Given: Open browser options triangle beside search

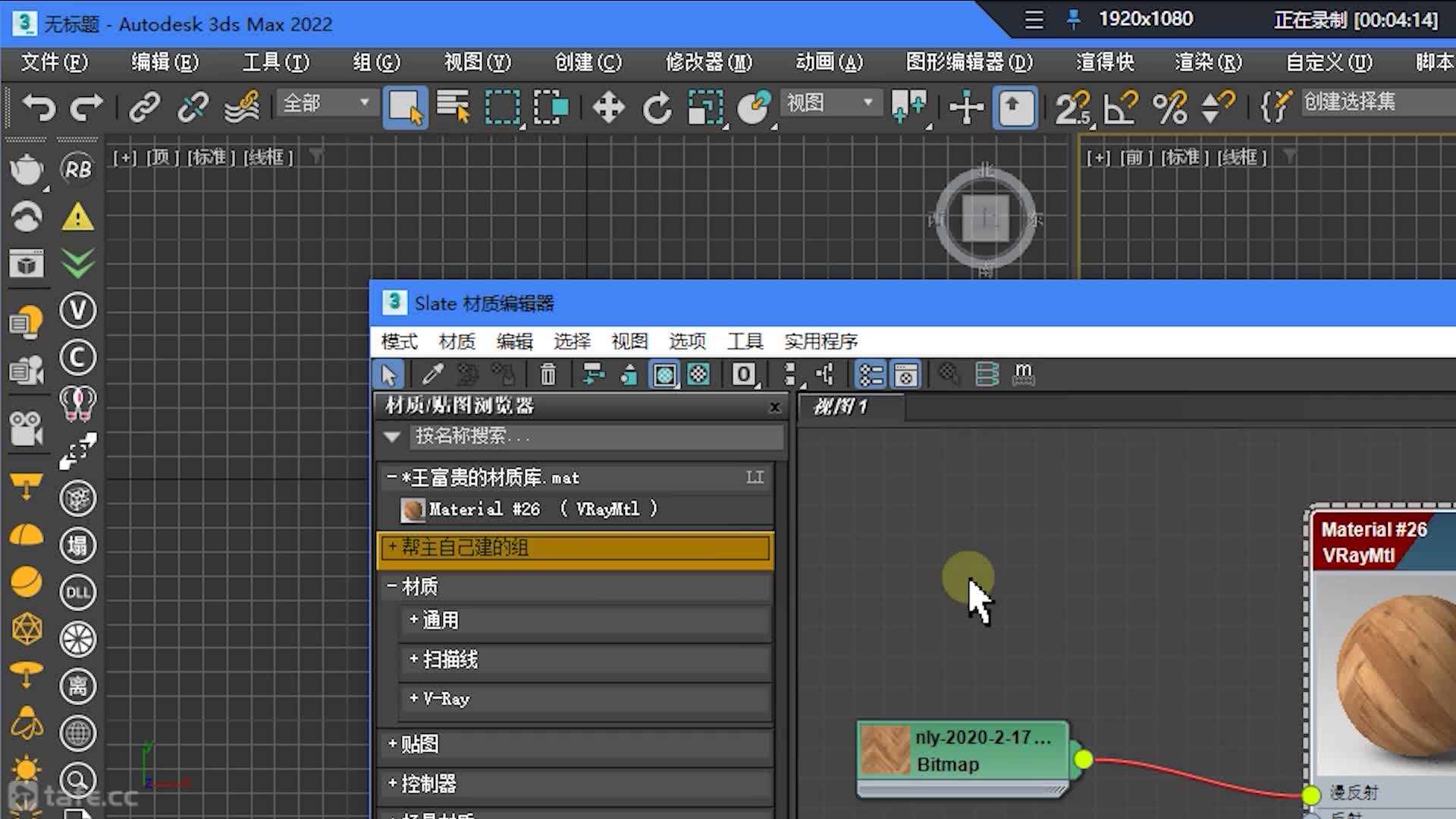Looking at the screenshot, I should [392, 437].
